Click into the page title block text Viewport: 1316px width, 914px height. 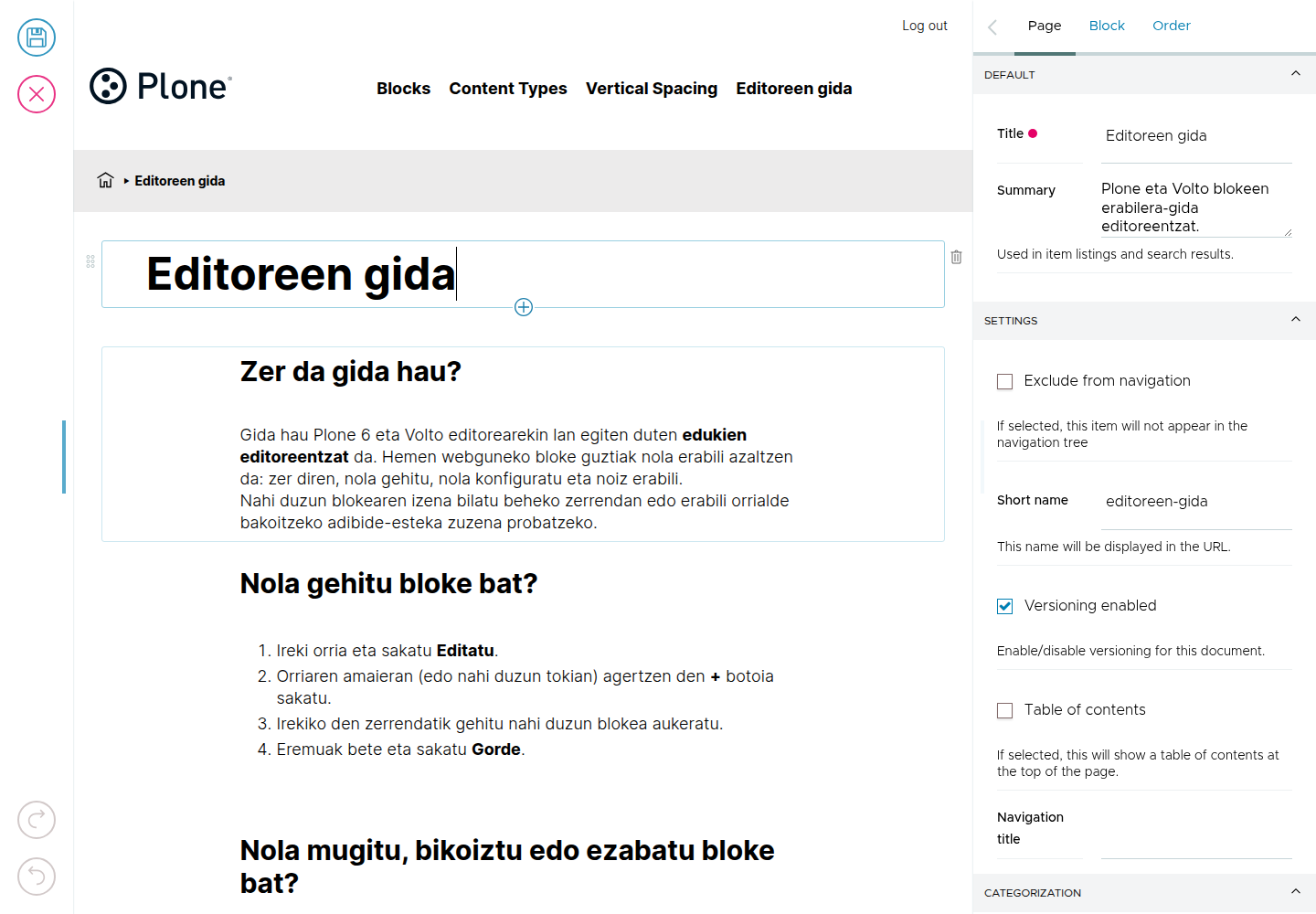(301, 274)
